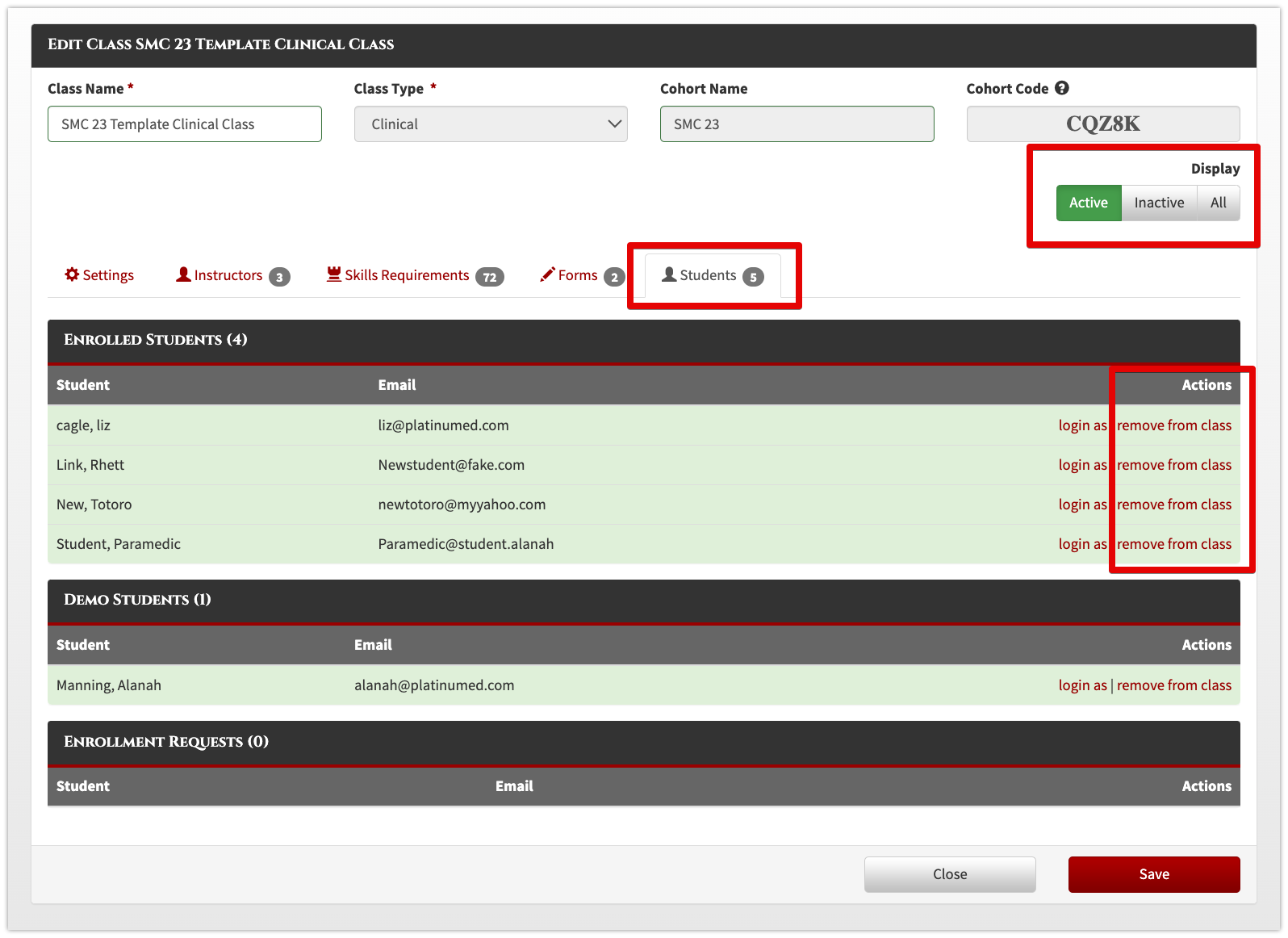Click the Students count badge 5
The width and height of the screenshot is (1288, 938).
(753, 277)
